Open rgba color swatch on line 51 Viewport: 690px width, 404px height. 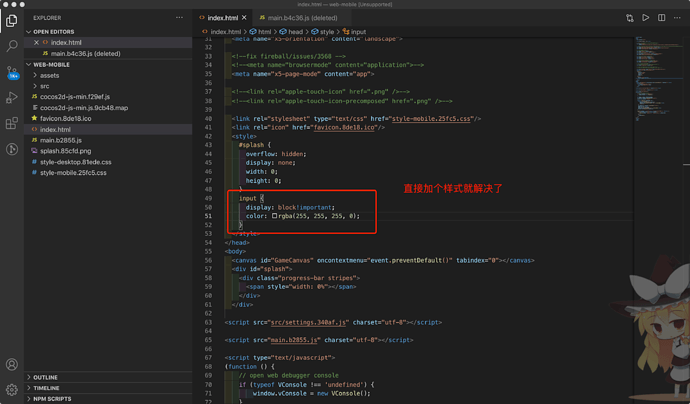pos(275,216)
